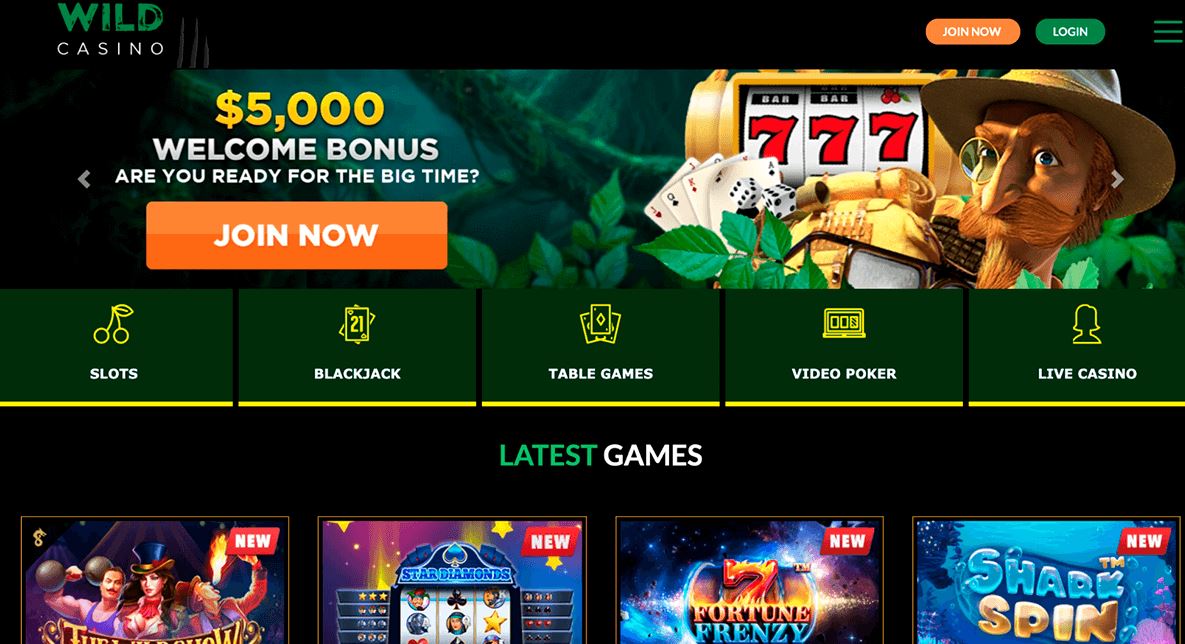Screen dimensions: 1185x644
Task: Select the Slots category tab
Action: pos(116,347)
